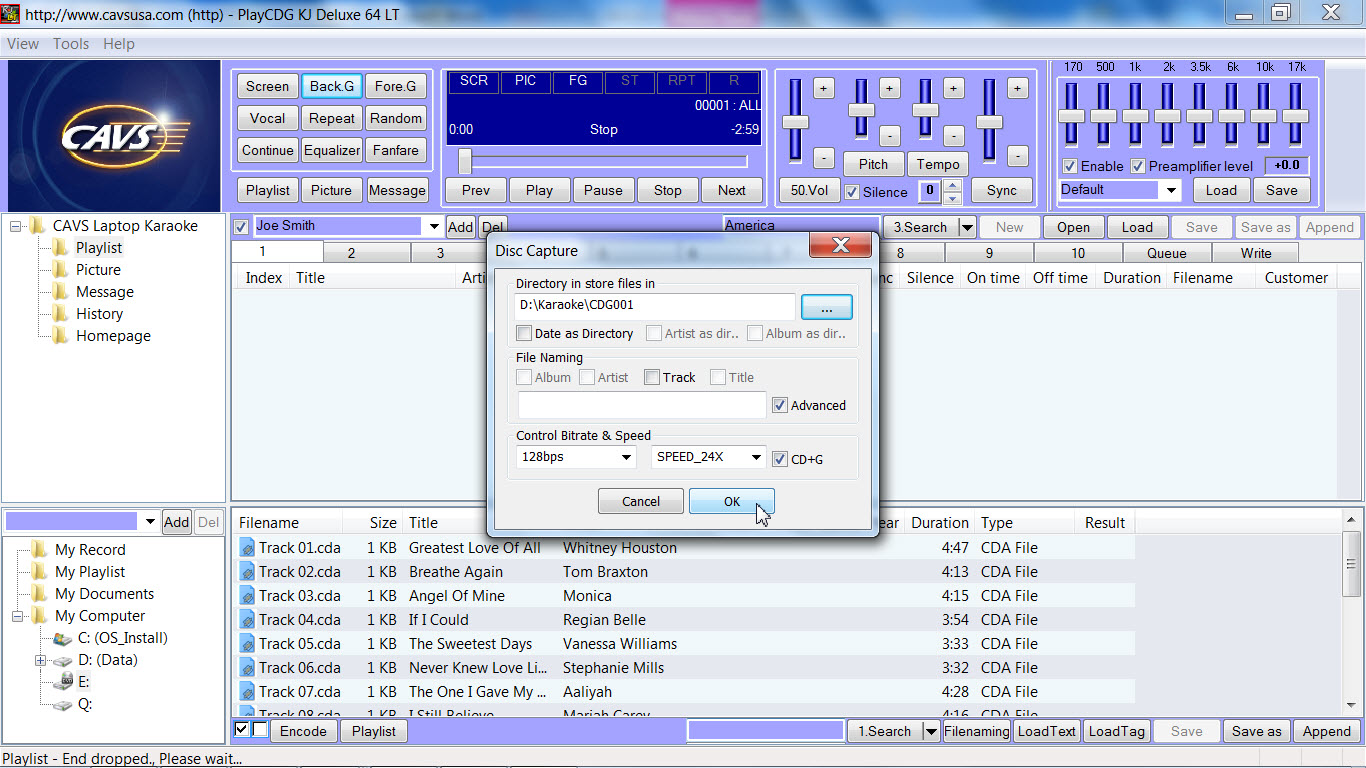Toggle the Advanced checkbox
The width and height of the screenshot is (1366, 768).
pyautogui.click(x=780, y=405)
